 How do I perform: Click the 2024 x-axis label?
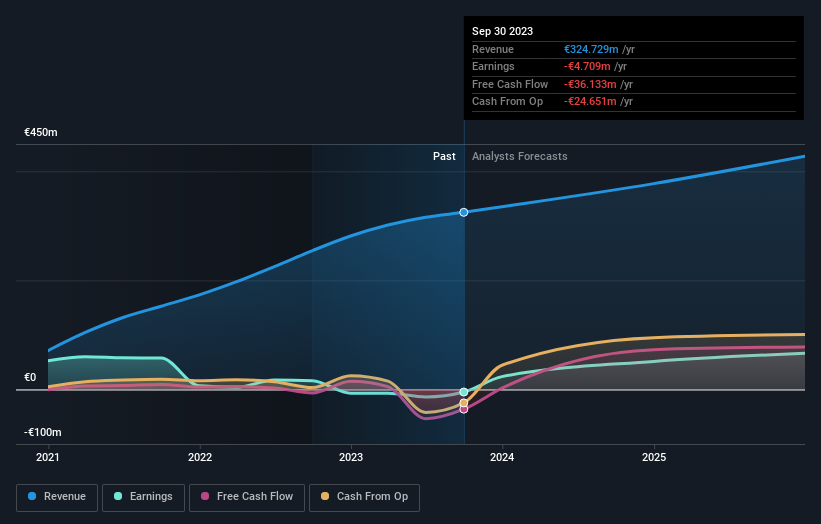(x=502, y=458)
